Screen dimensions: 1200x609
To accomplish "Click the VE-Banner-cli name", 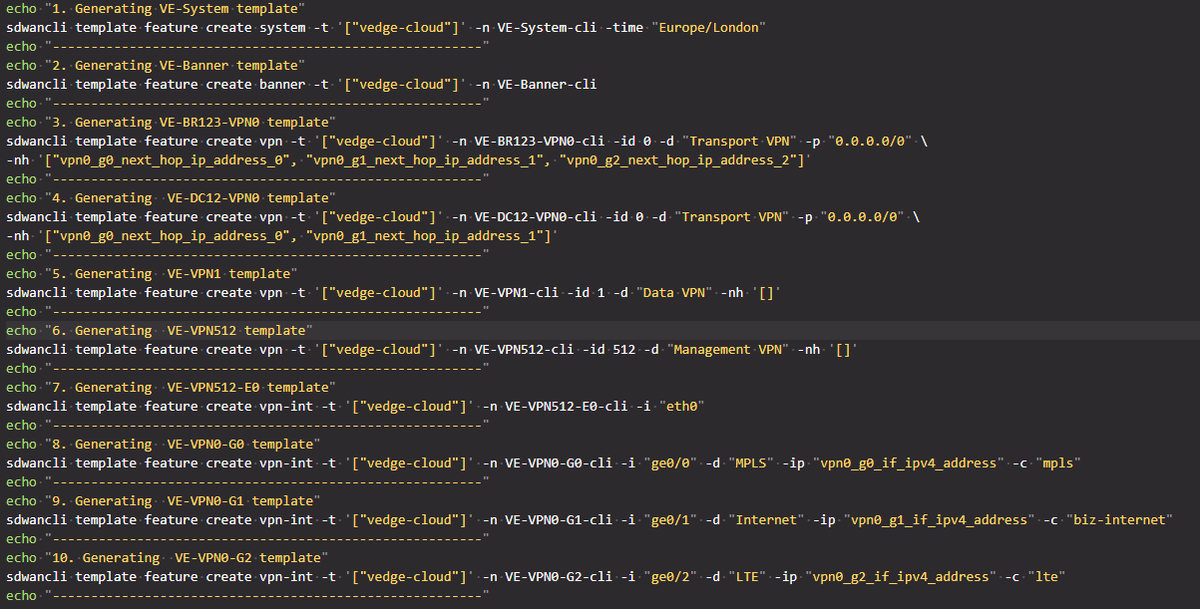I will pos(547,85).
